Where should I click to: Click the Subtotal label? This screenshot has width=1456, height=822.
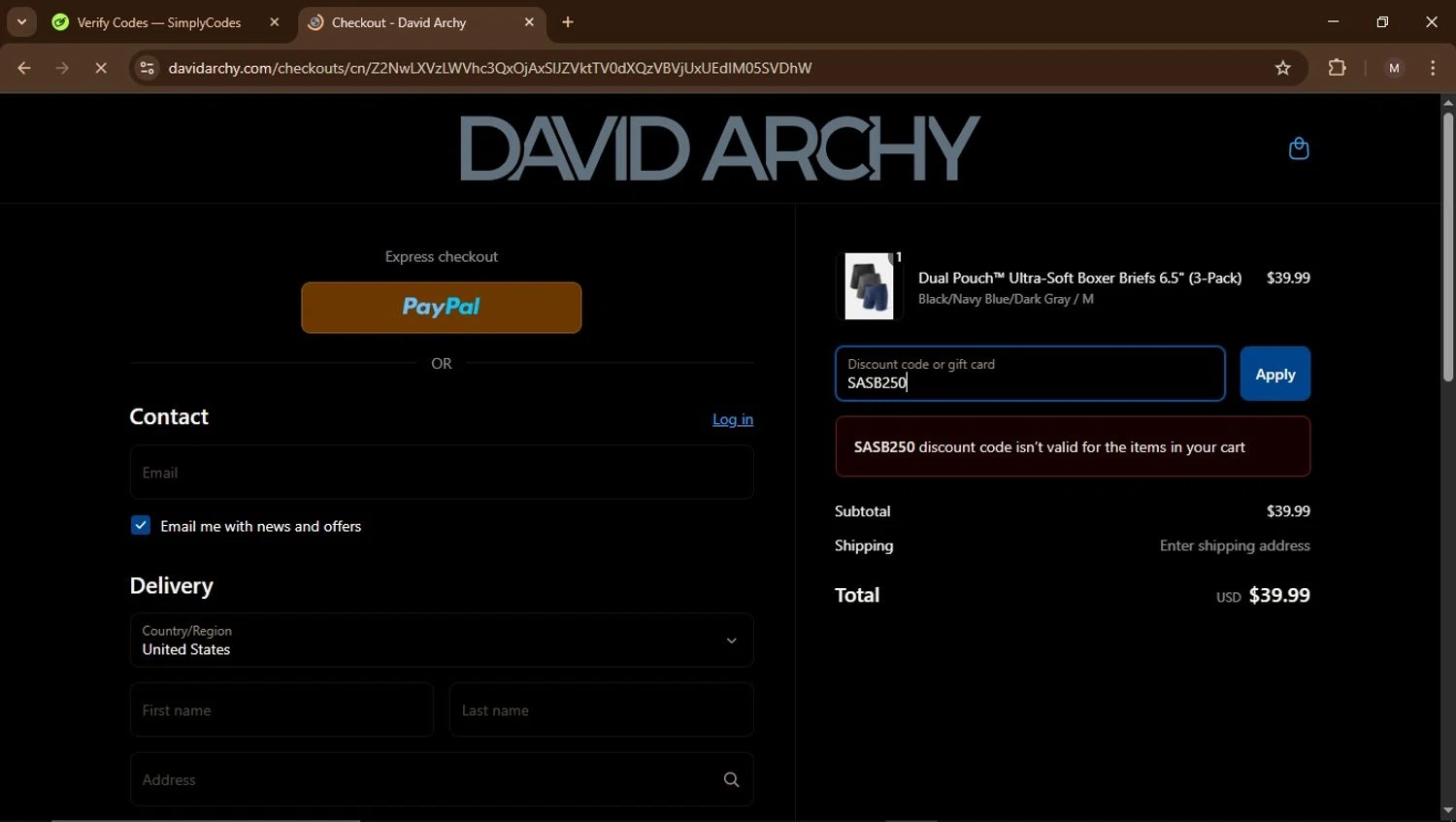(862, 510)
